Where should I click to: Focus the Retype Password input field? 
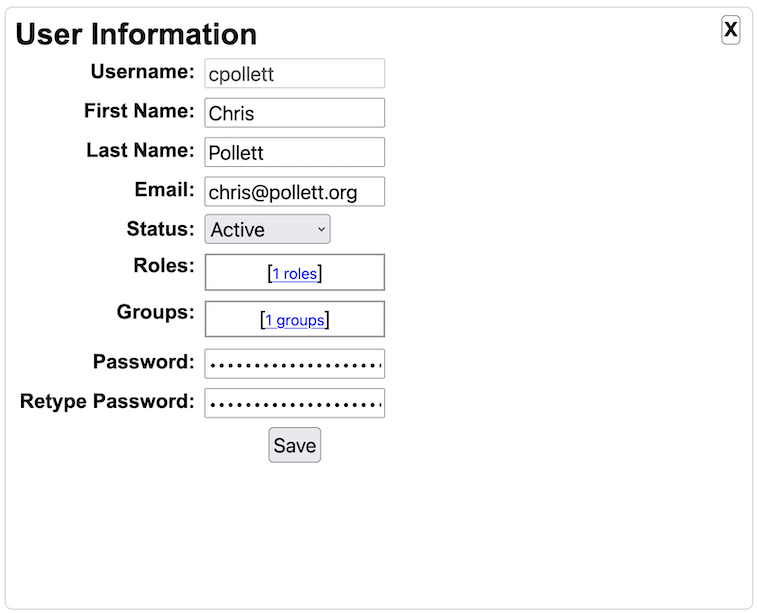(x=294, y=403)
